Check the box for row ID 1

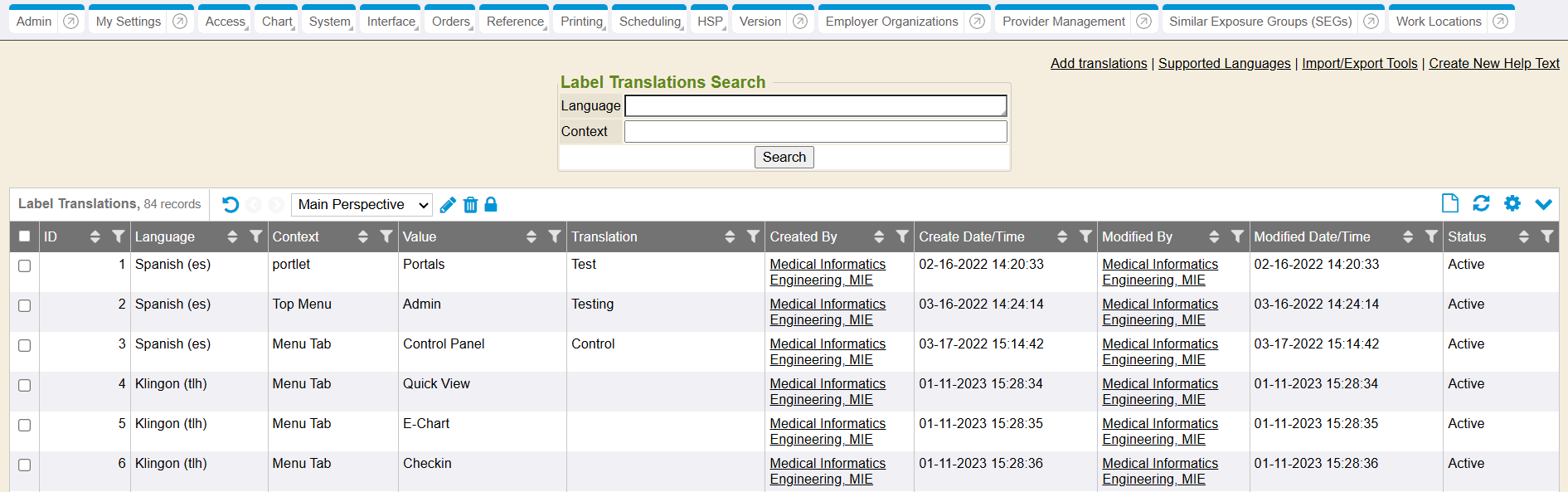[x=25, y=265]
